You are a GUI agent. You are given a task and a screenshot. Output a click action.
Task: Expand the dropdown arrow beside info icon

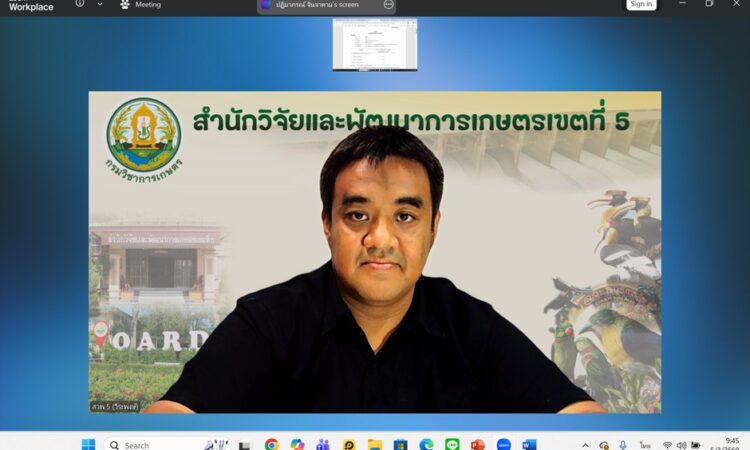point(100,4)
